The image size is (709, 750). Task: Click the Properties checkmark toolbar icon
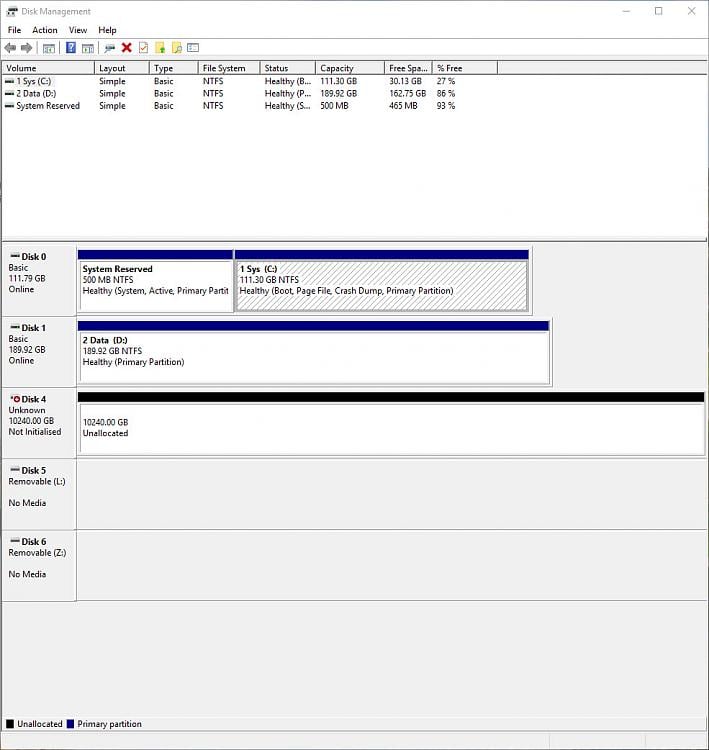coord(143,48)
